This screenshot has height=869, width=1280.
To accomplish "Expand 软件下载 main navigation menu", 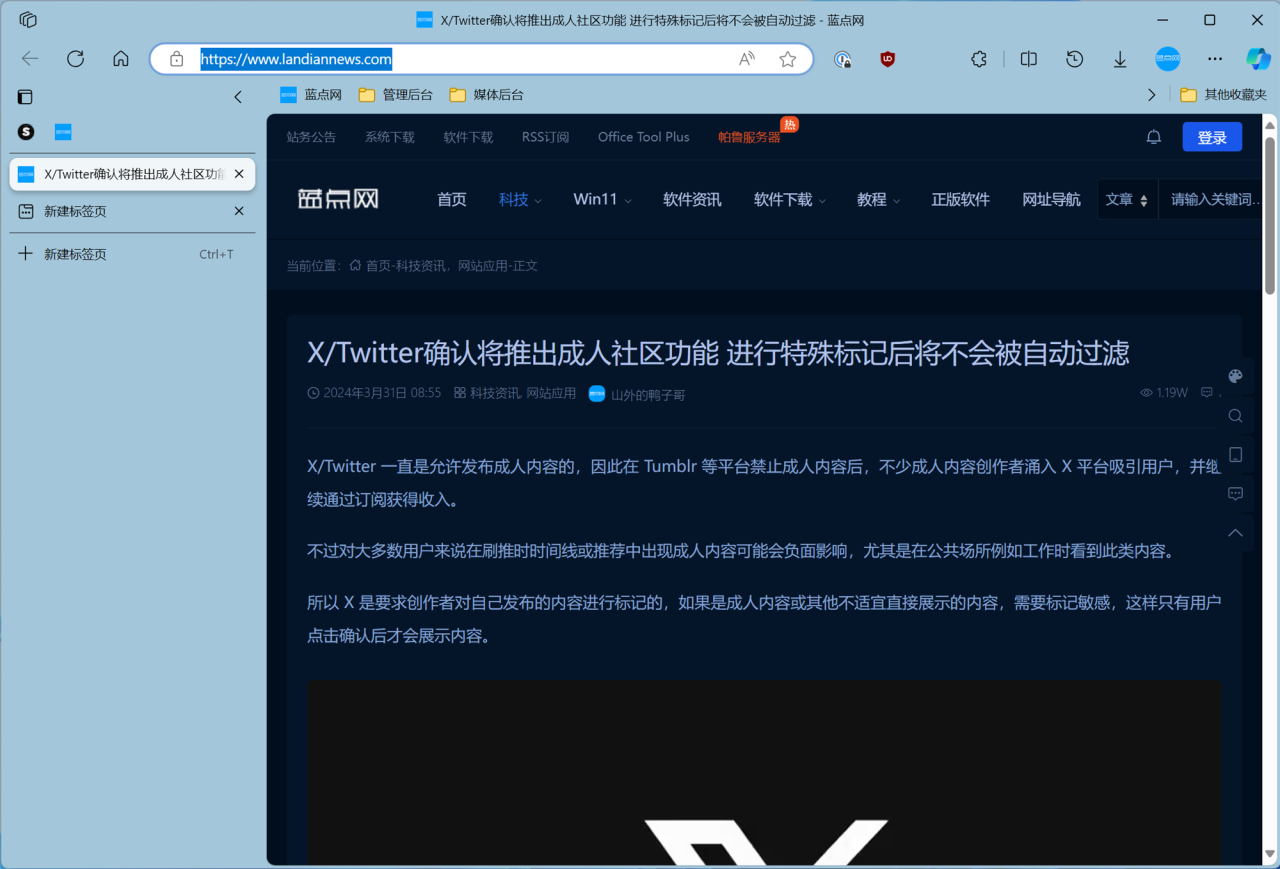I will click(790, 199).
